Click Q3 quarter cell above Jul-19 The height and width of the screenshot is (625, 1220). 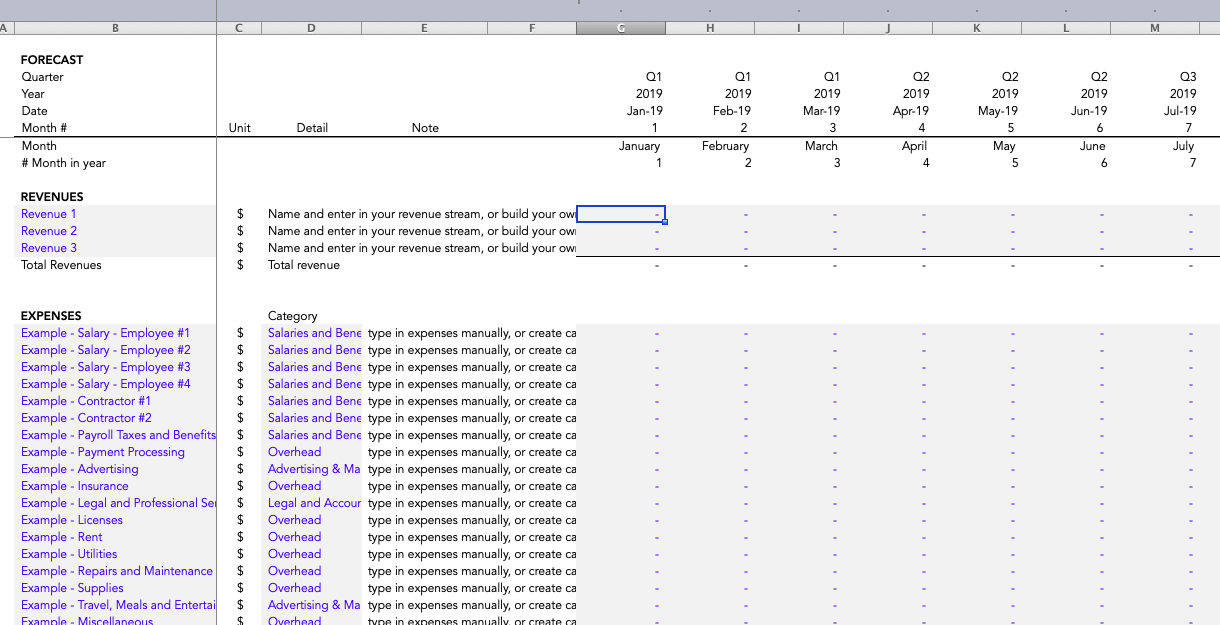coord(1188,77)
